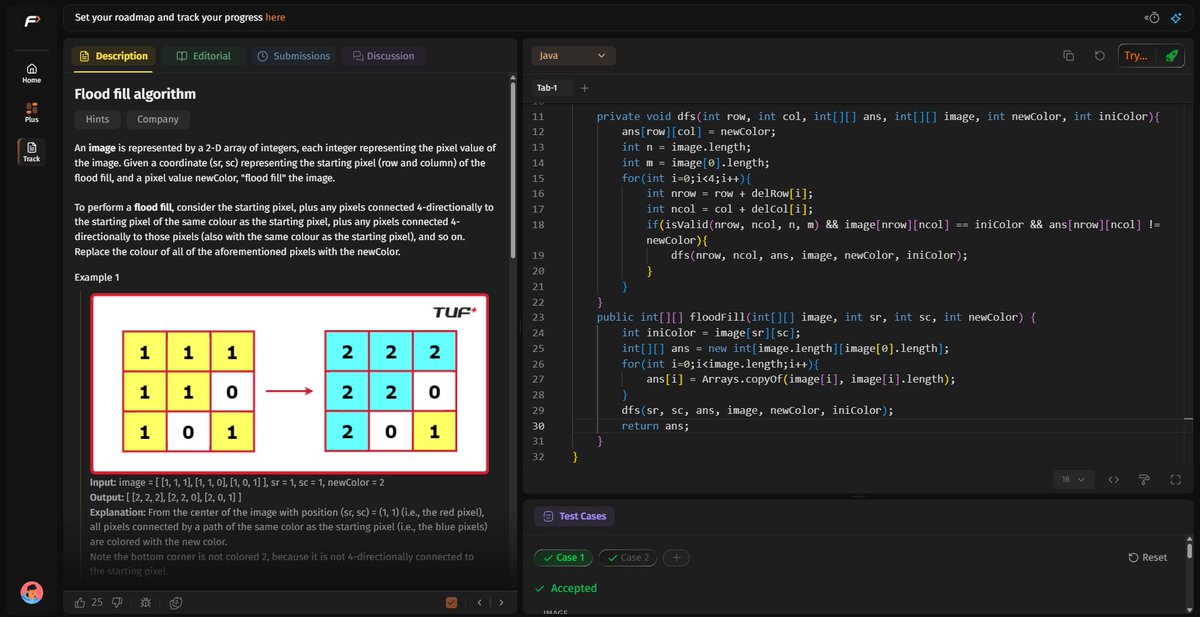Image resolution: width=1200 pixels, height=617 pixels.
Task: Select Tab-1 in the editor
Action: click(x=548, y=88)
